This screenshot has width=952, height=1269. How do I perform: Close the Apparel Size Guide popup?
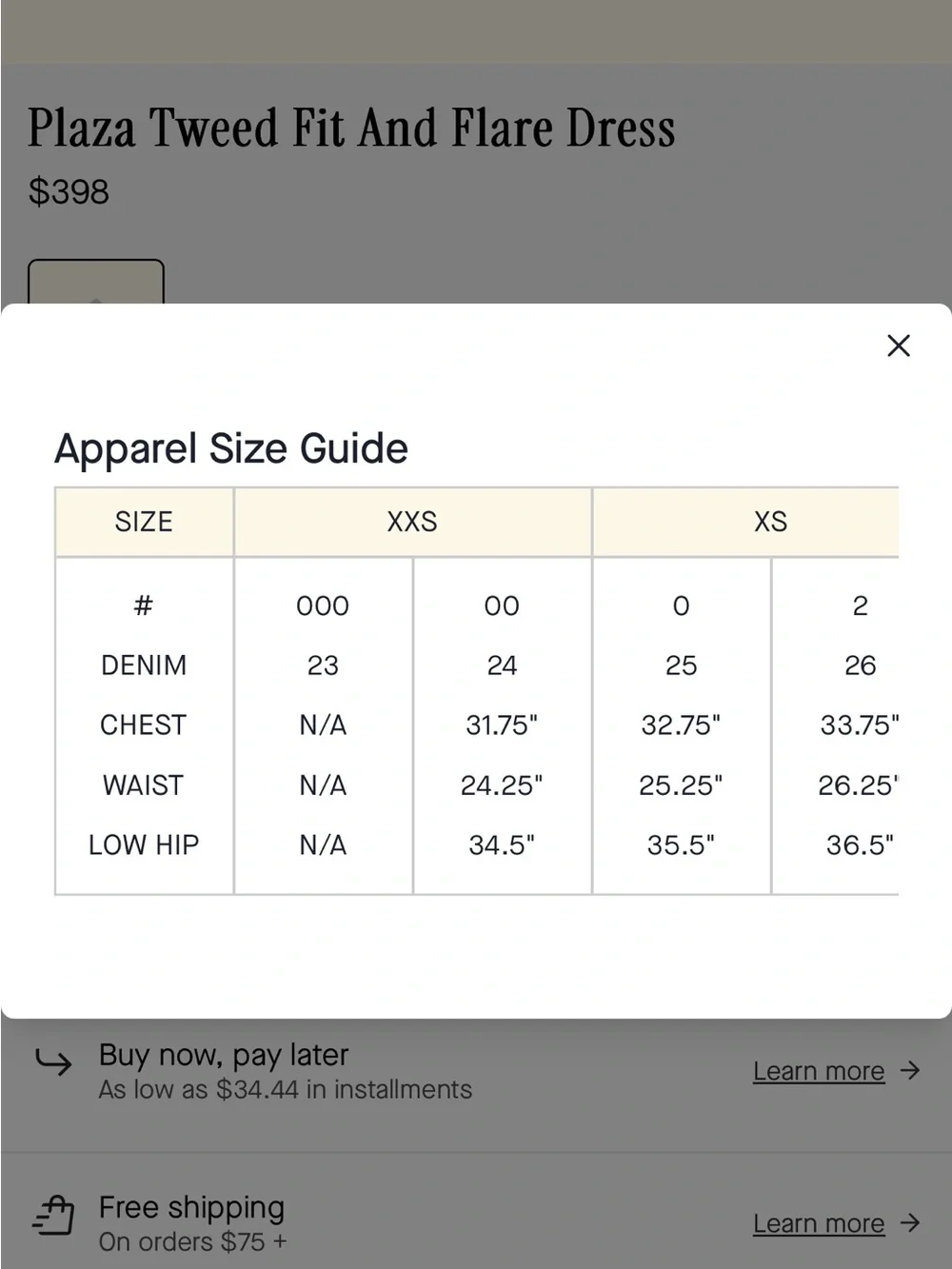[899, 346]
